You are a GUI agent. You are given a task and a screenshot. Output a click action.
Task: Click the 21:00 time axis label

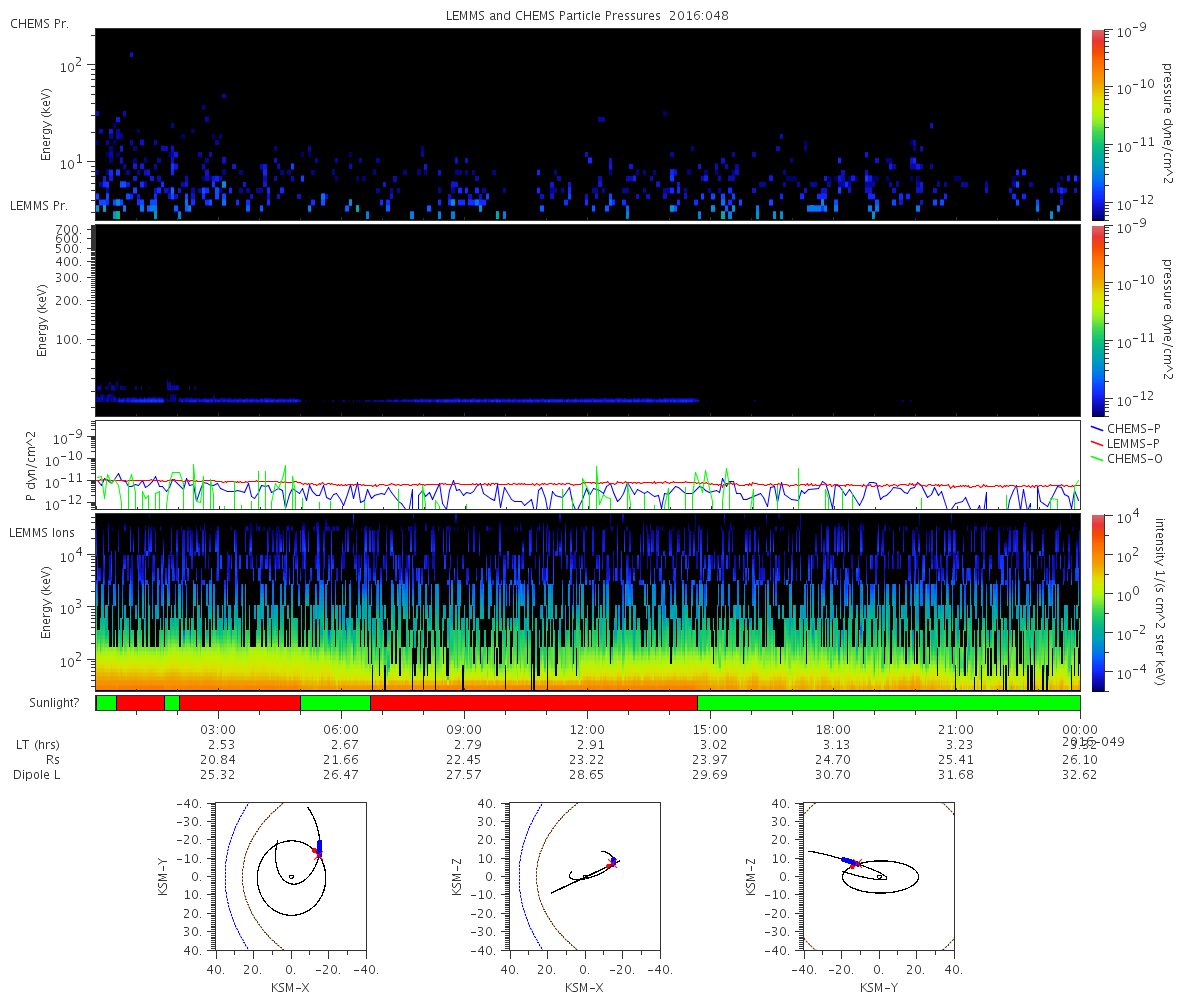point(957,729)
